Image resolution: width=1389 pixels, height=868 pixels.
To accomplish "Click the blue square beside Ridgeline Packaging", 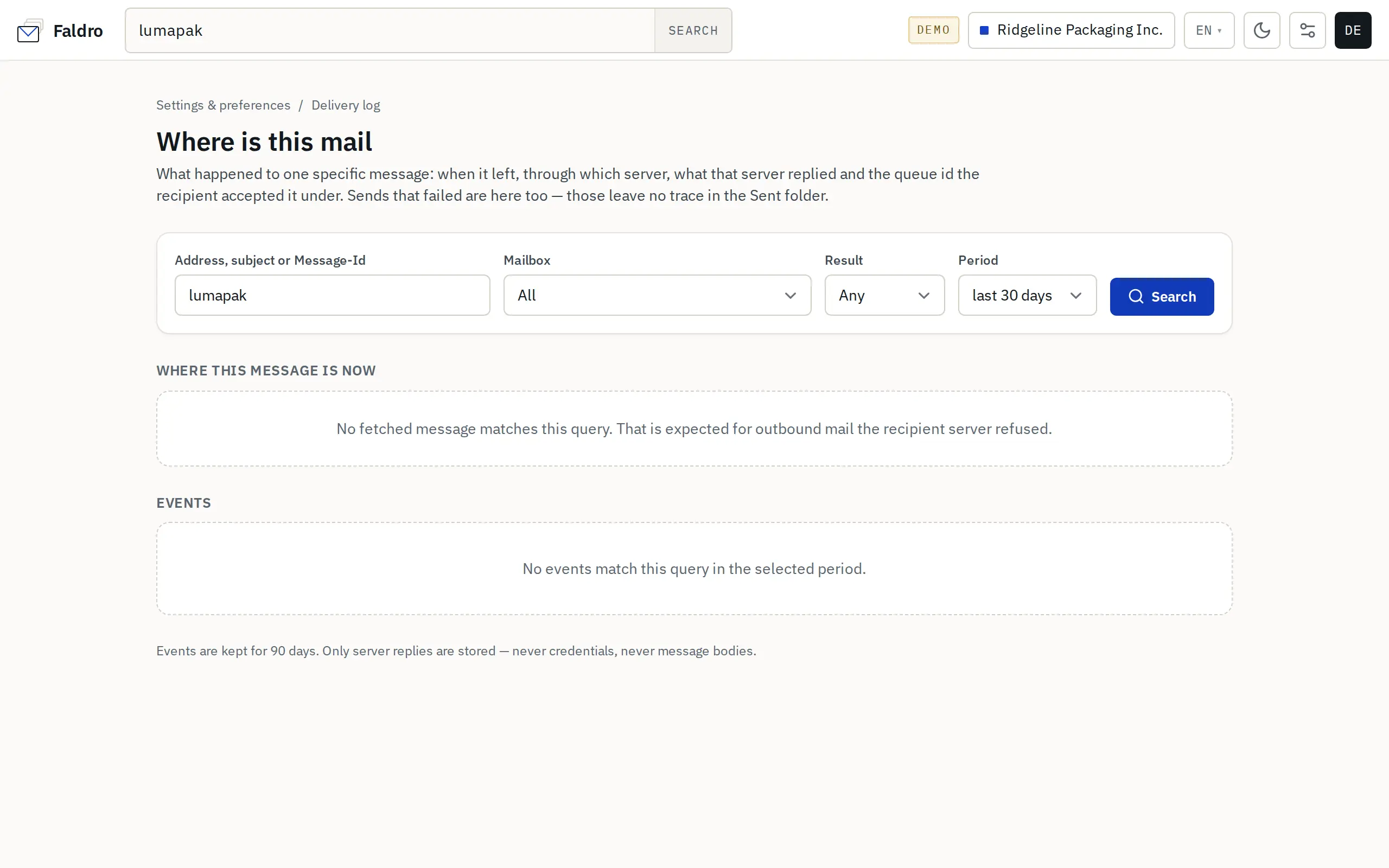I will pos(984,30).
